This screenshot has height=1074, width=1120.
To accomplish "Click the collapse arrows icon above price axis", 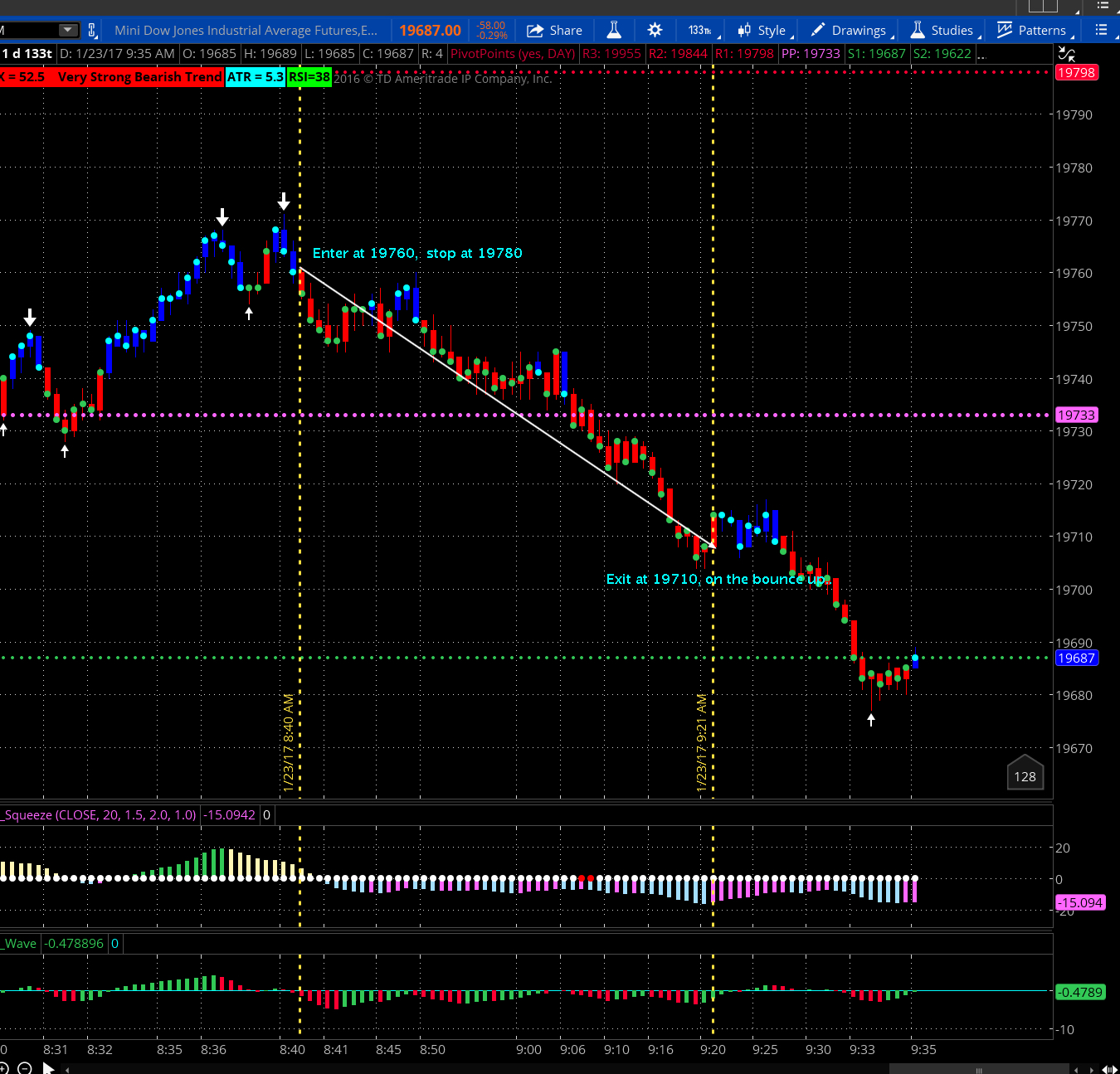I will point(1067,55).
